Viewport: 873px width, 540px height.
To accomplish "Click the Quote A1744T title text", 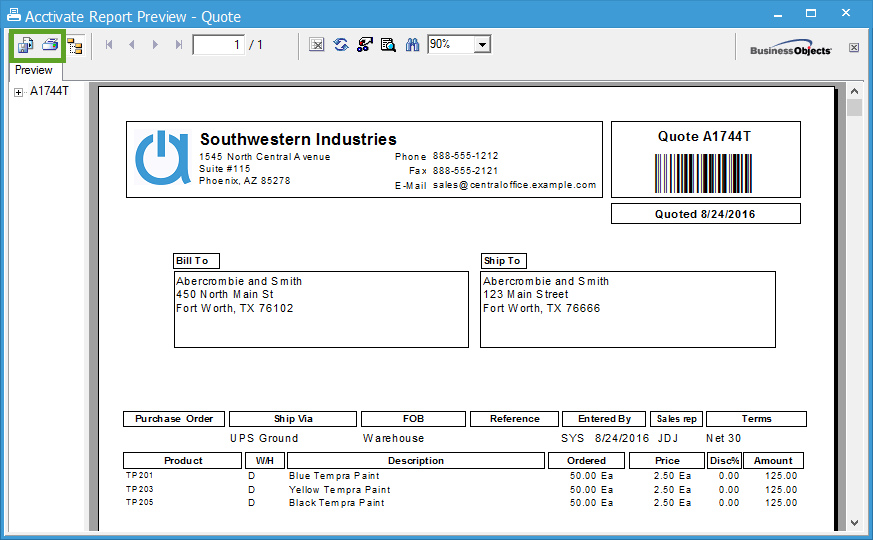I will pos(704,136).
